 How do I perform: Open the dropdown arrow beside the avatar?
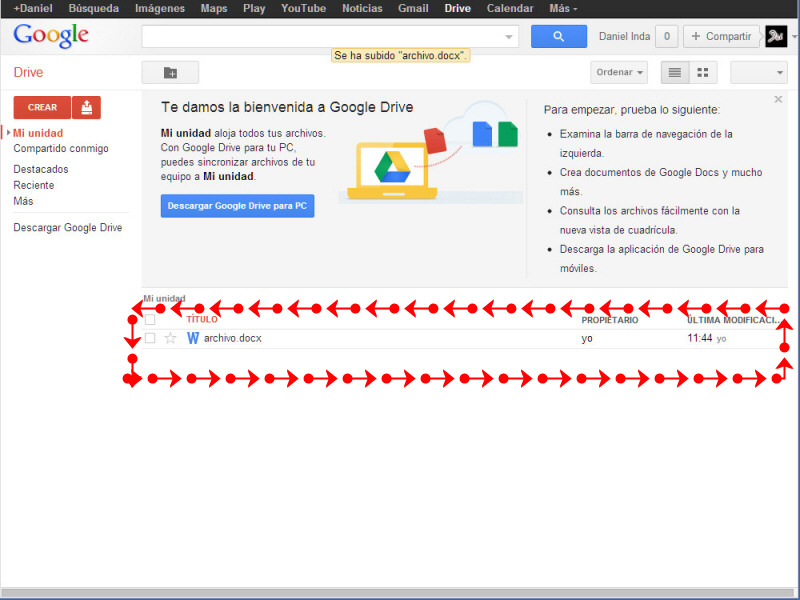pos(794,37)
